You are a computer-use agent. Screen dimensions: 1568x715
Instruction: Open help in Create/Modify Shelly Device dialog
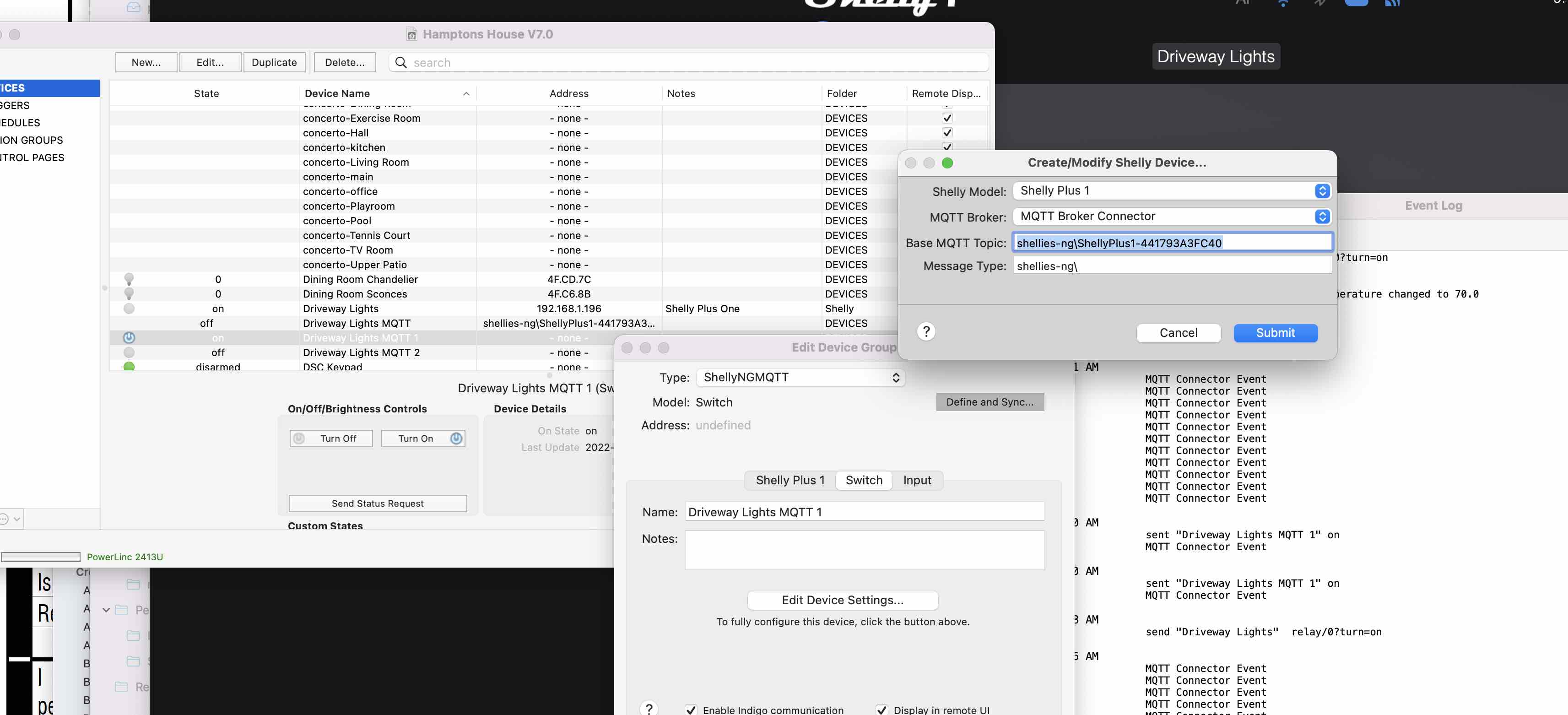(926, 331)
